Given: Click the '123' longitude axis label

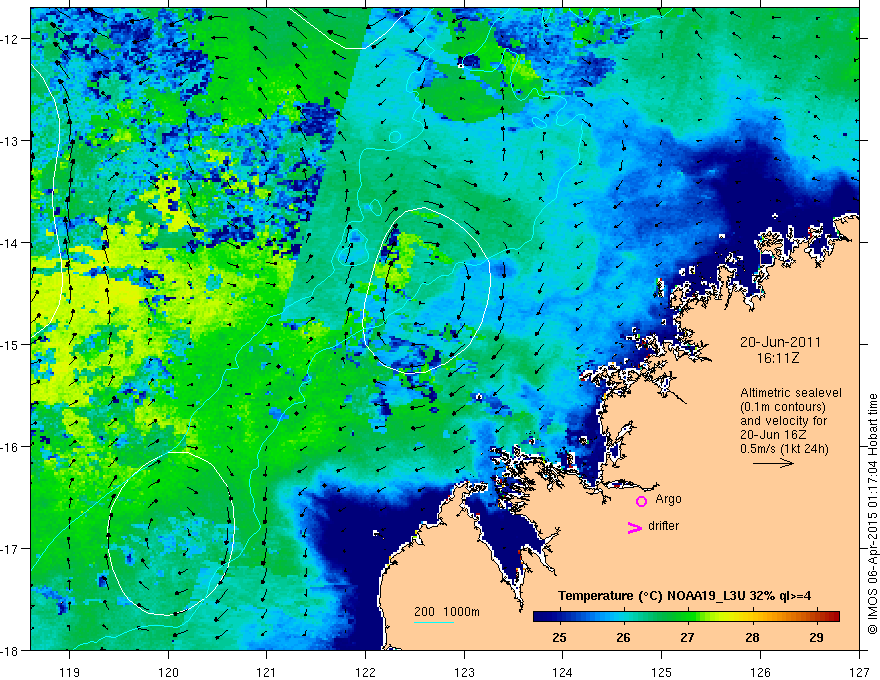Looking at the screenshot, I should (x=464, y=672).
